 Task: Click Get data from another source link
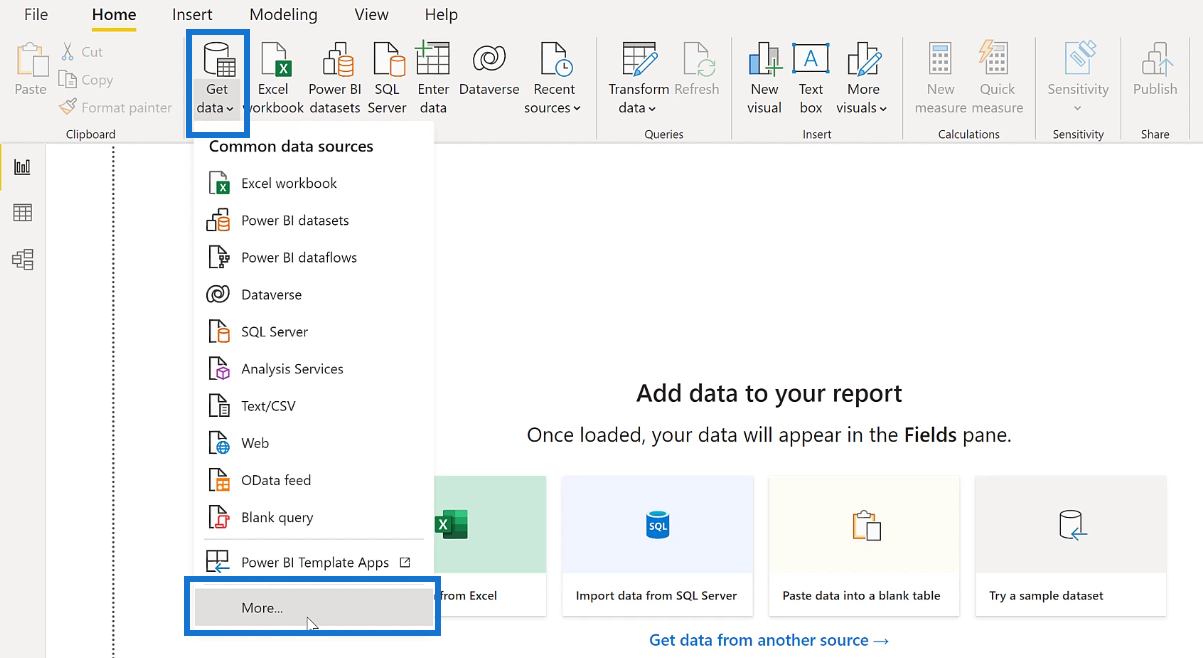coord(769,640)
